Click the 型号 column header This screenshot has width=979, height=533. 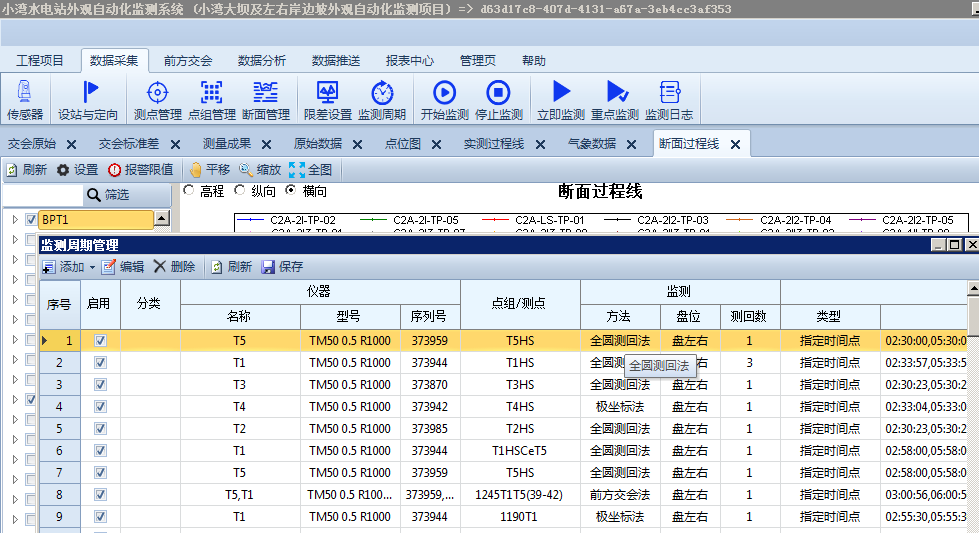(350, 317)
